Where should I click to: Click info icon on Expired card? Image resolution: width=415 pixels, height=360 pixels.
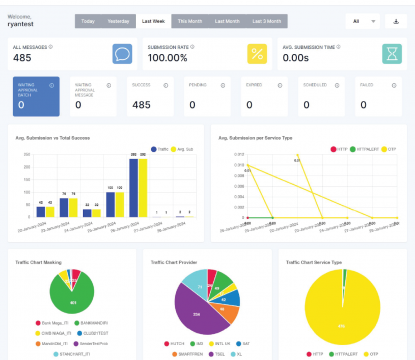click(280, 86)
